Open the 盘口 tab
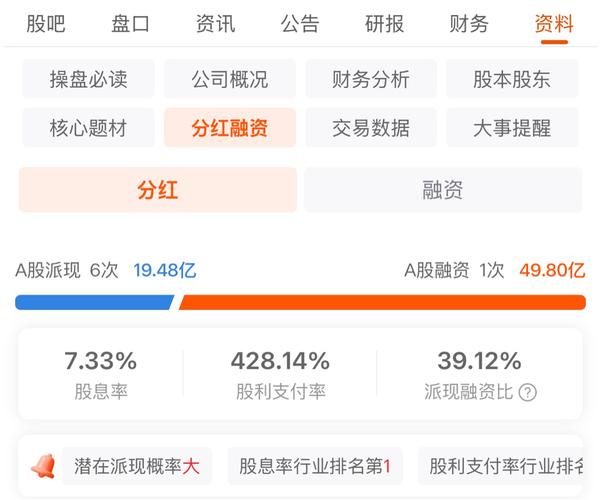Image resolution: width=601 pixels, height=500 pixels. 130,23
